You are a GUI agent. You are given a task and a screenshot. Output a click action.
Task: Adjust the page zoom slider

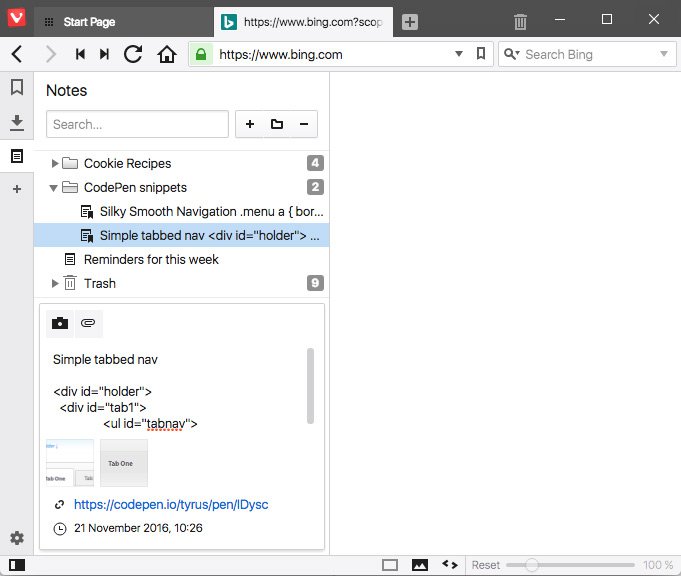(533, 565)
